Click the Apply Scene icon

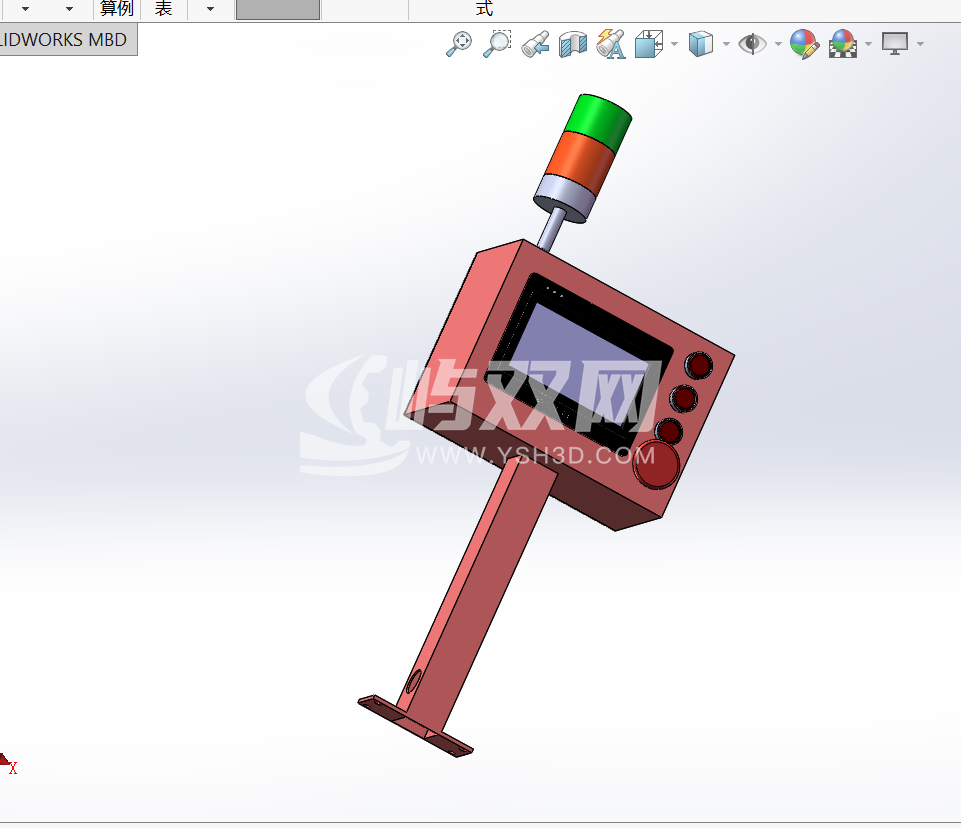(x=843, y=44)
